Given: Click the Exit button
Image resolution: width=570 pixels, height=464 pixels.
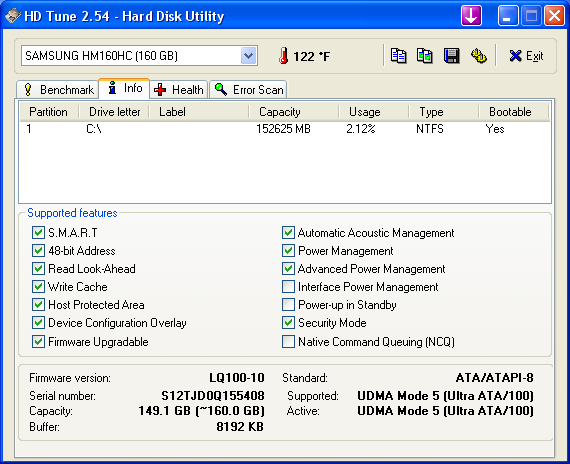Looking at the screenshot, I should pos(526,56).
